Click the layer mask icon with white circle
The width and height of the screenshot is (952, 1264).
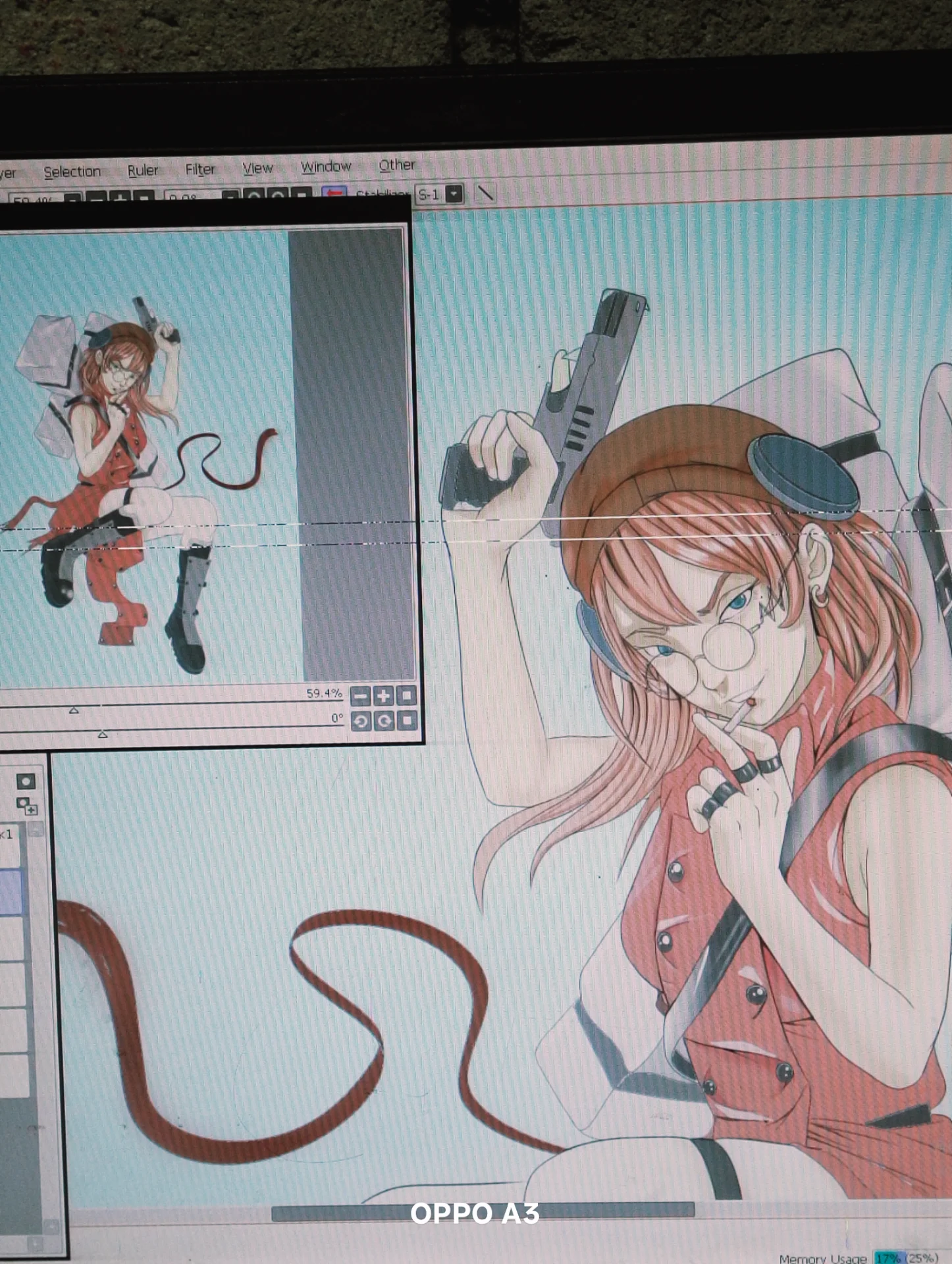point(26,781)
